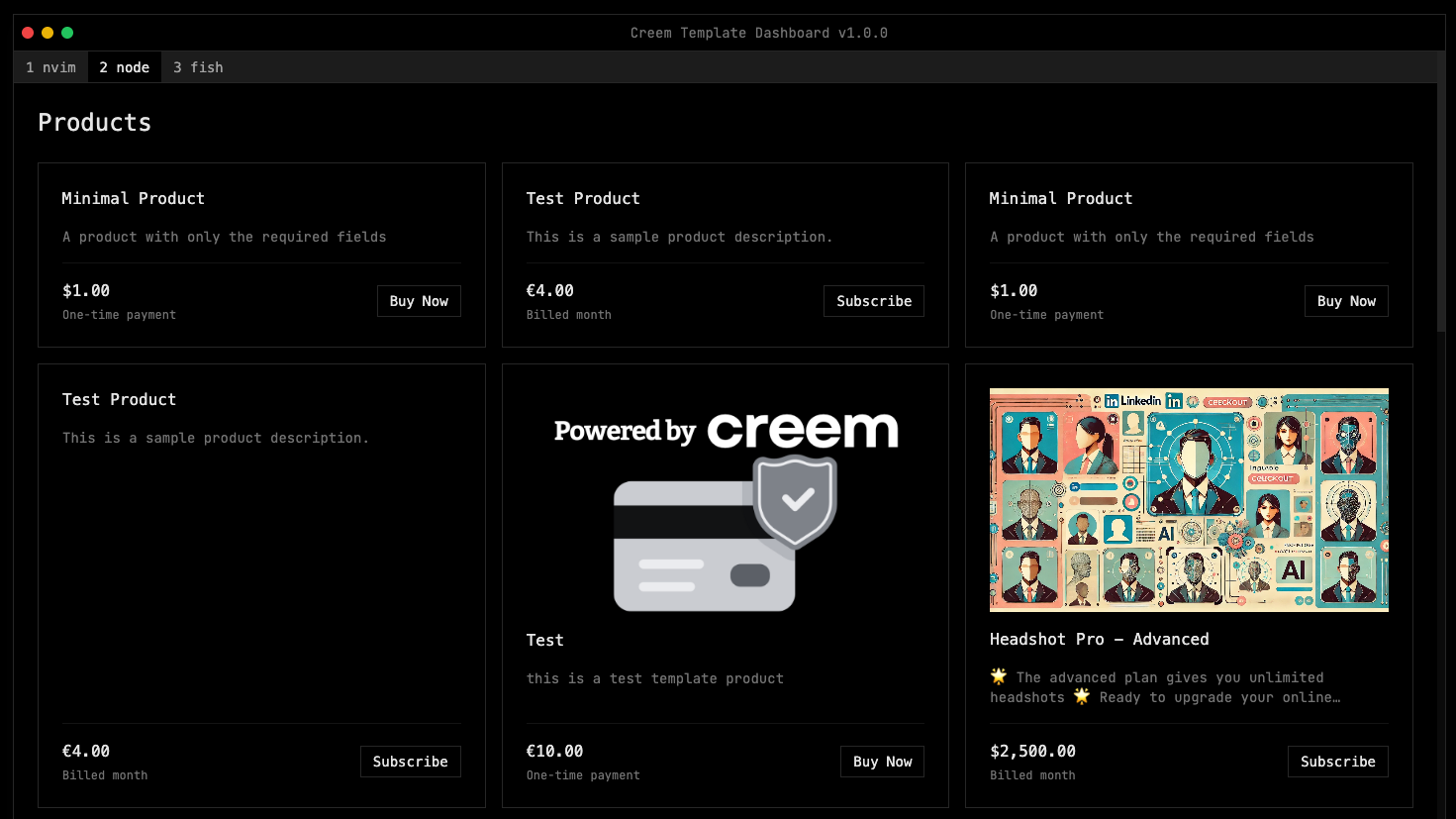Screen dimensions: 1456x819
Task: Click the vertical scrollbar thumb
Action: (x=1441, y=193)
